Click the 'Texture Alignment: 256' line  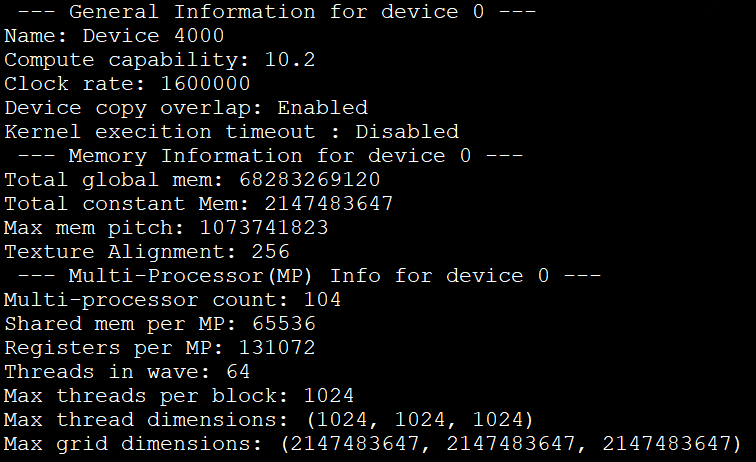click(147, 252)
